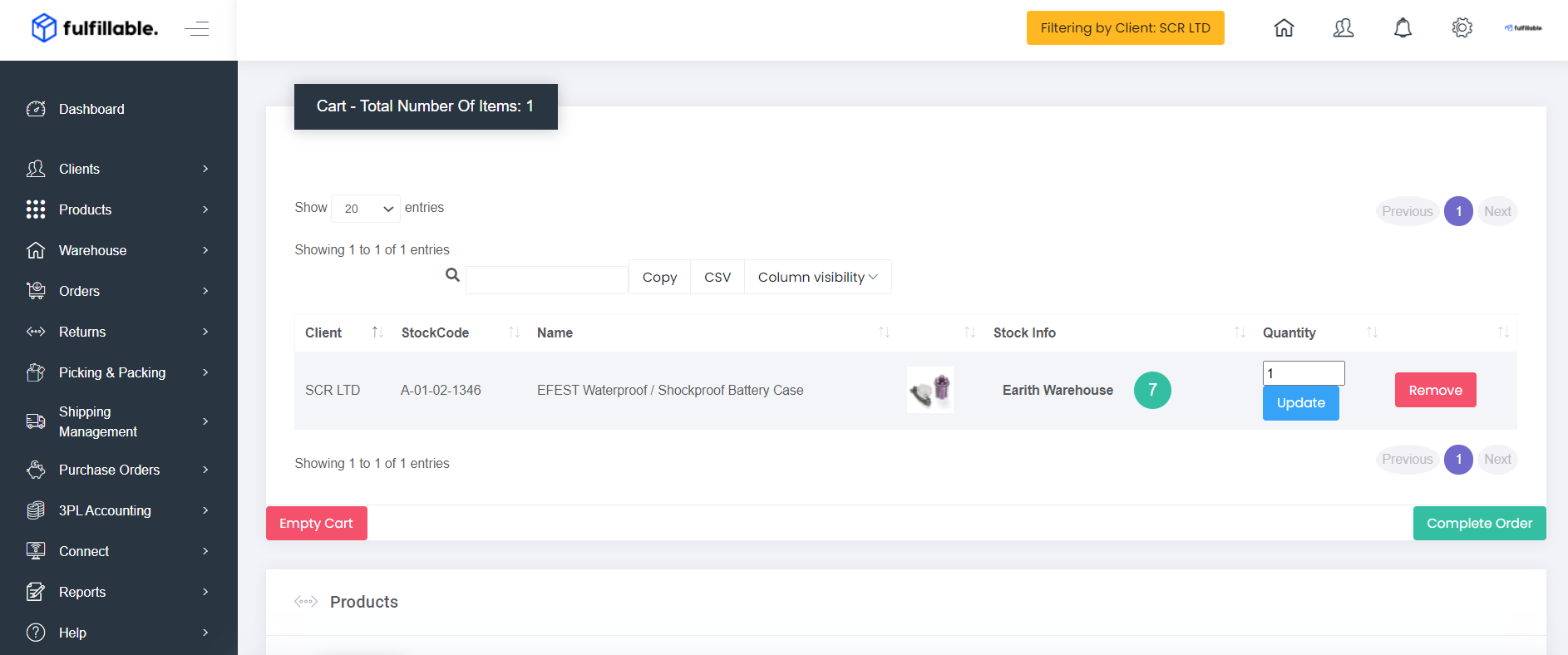
Task: Expand the Picking & Packing chevron
Action: coord(205,372)
